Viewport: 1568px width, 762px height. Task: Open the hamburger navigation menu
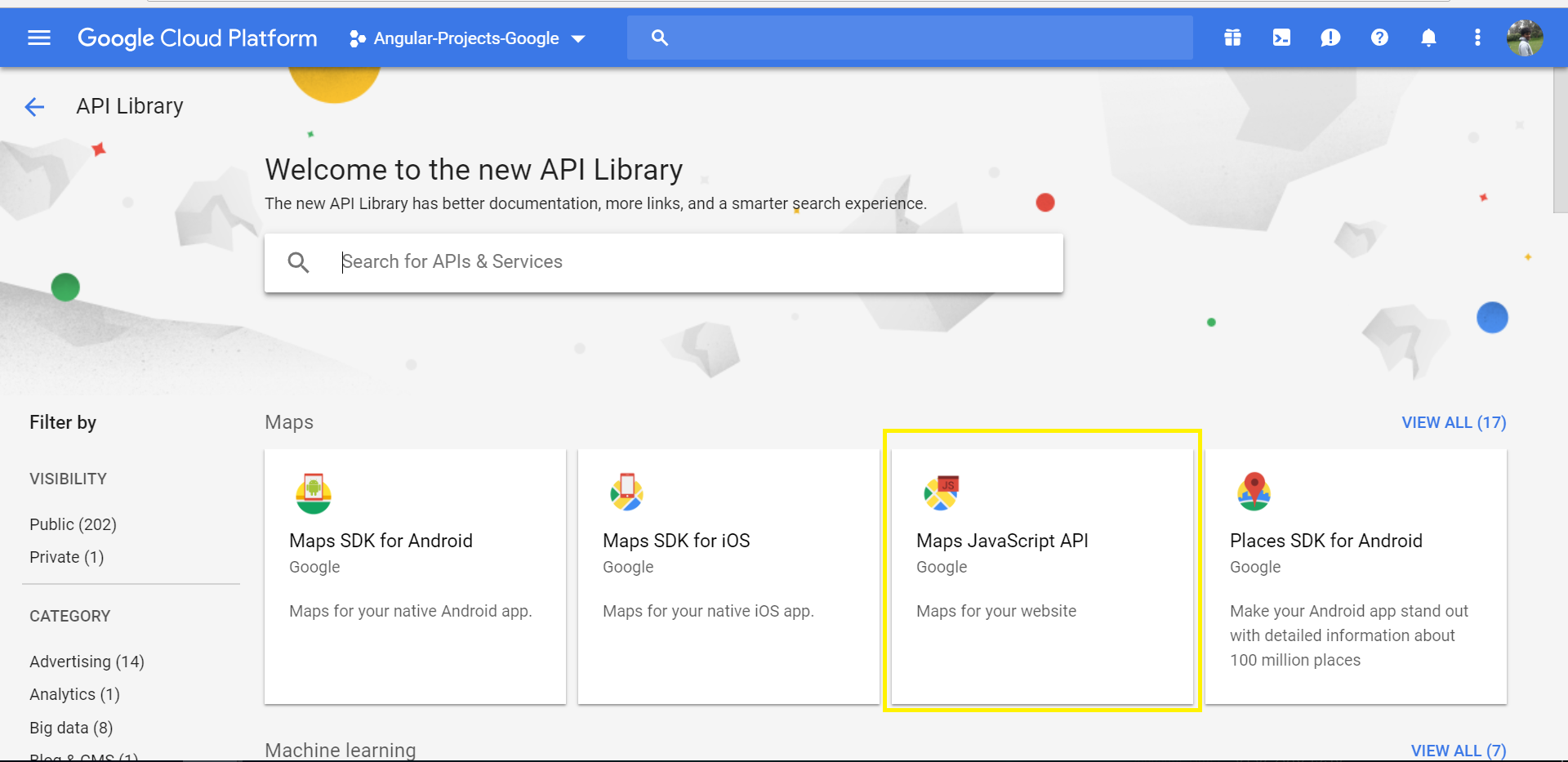pyautogui.click(x=39, y=38)
